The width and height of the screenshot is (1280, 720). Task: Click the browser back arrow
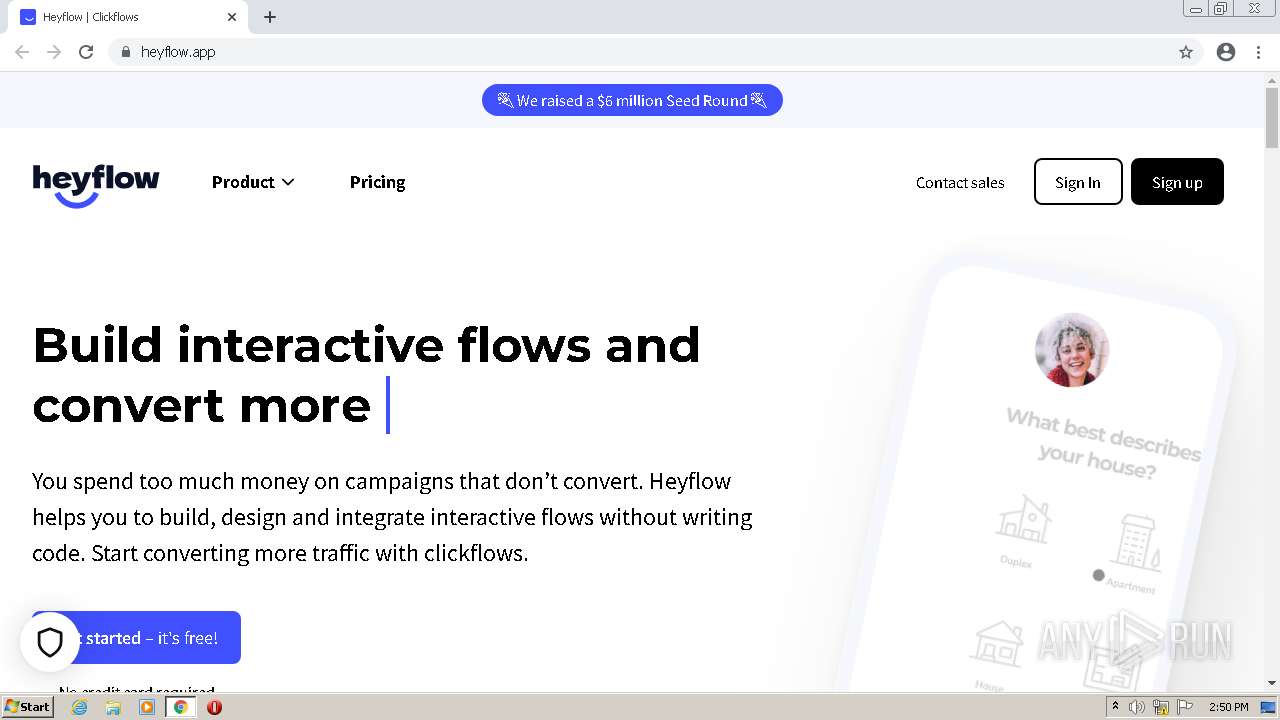tap(22, 52)
